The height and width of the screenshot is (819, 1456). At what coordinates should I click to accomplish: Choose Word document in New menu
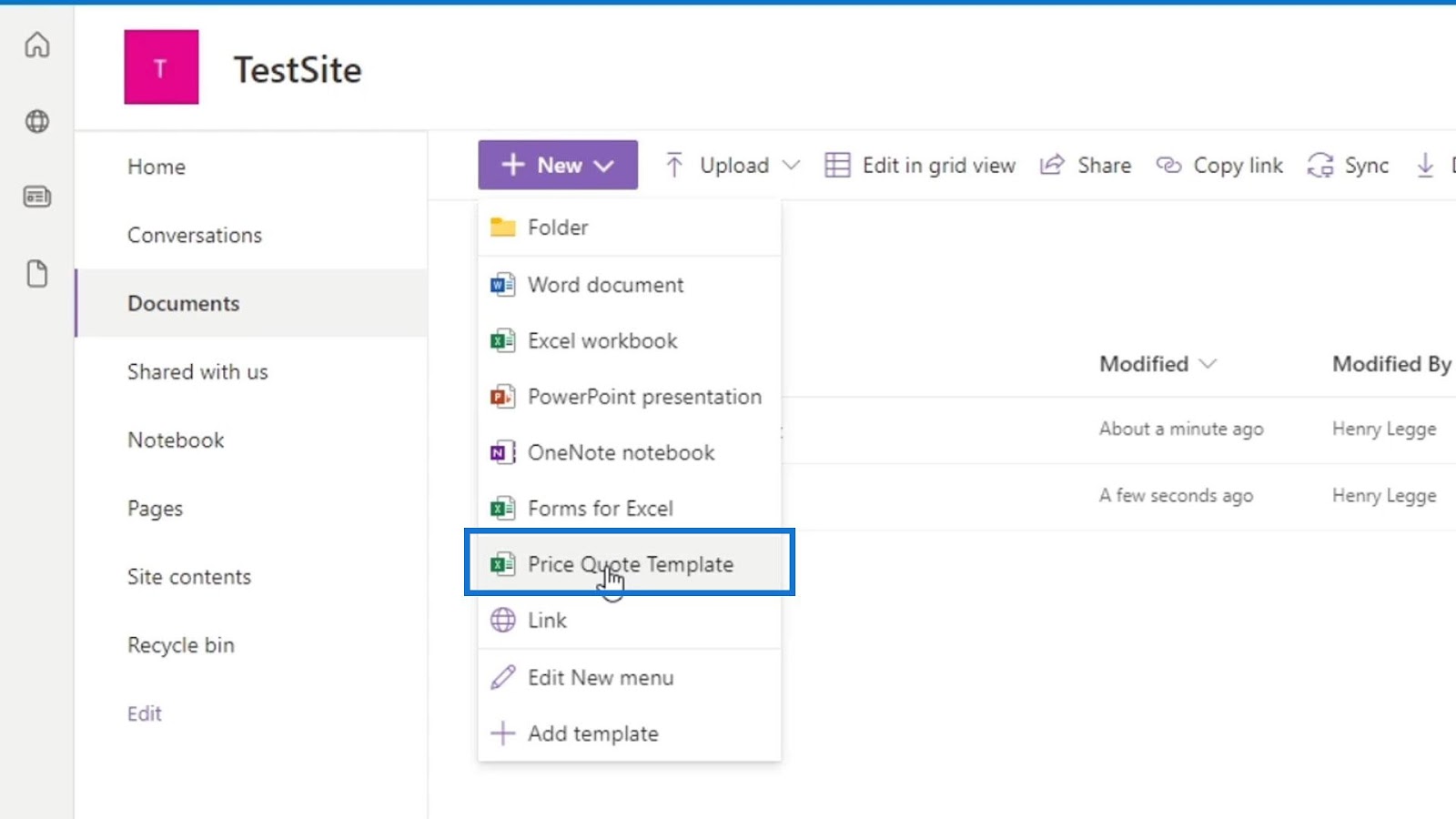[605, 285]
